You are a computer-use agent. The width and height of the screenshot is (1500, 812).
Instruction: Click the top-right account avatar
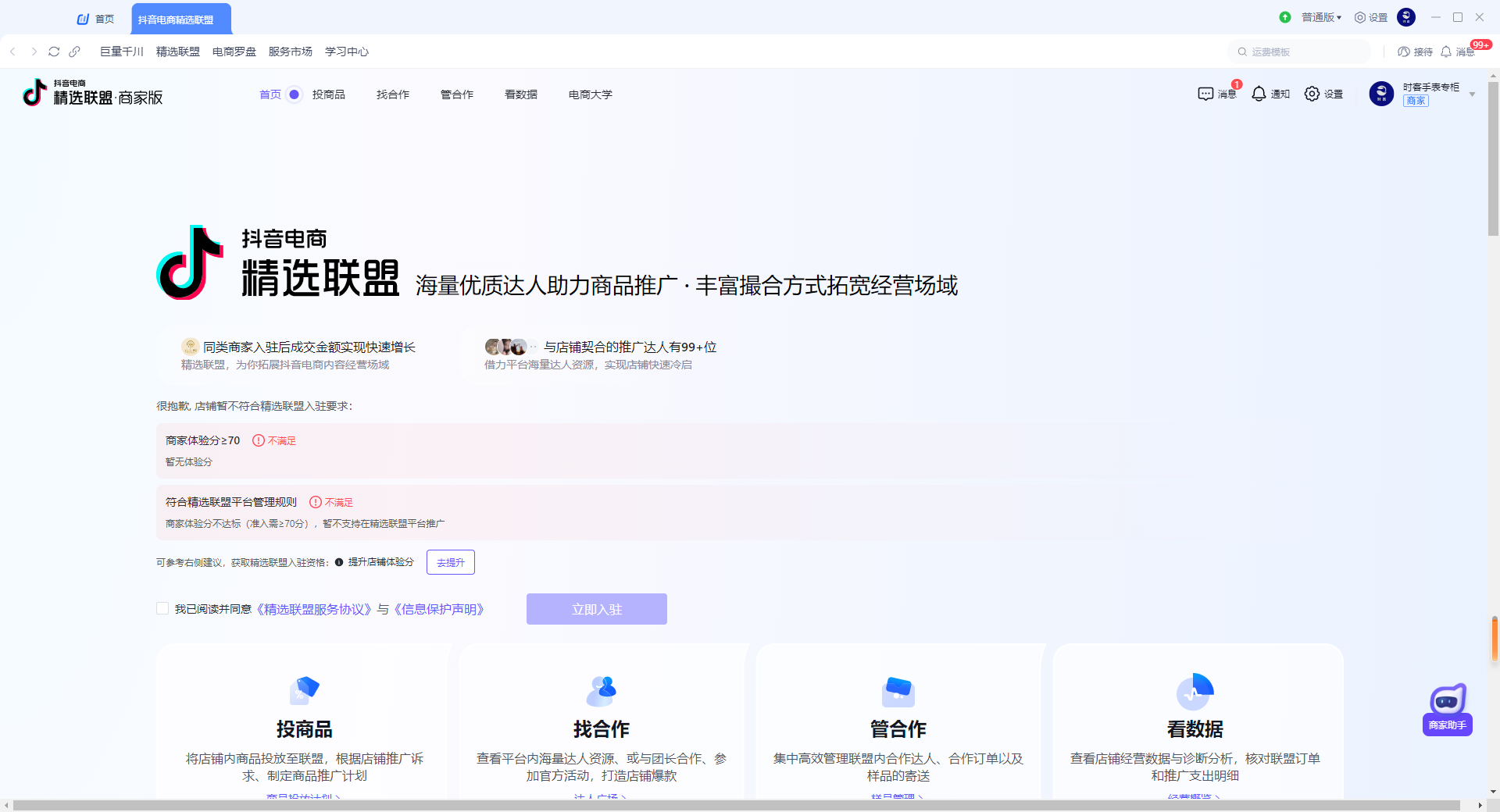pyautogui.click(x=1406, y=17)
